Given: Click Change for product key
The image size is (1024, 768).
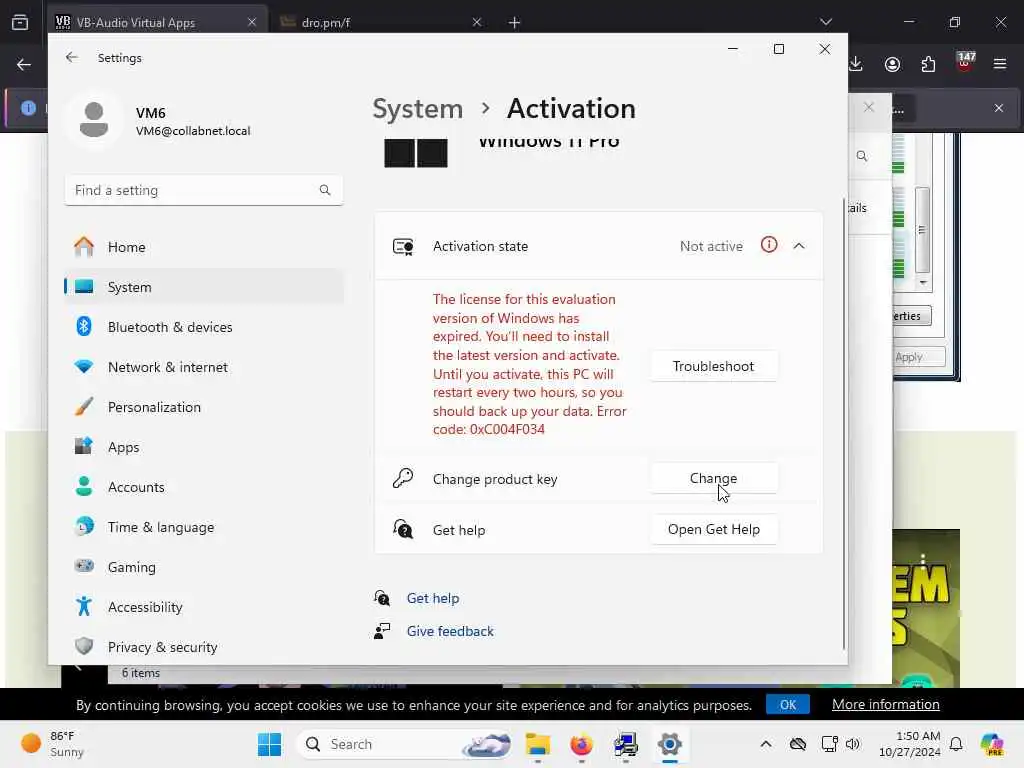Looking at the screenshot, I should [713, 478].
